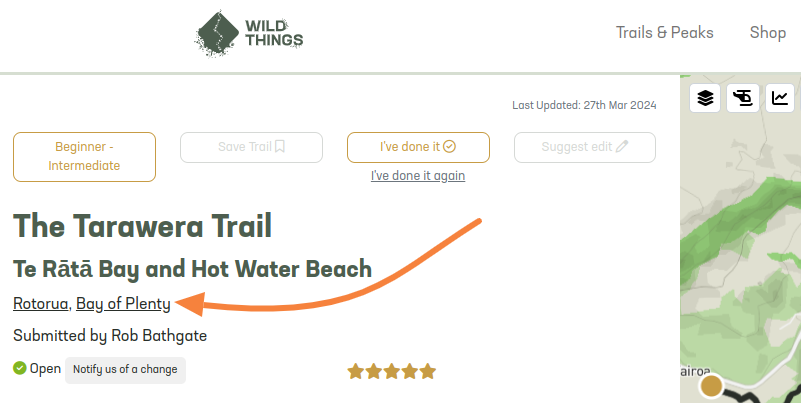Viewport: 801px width, 403px height.
Task: Click the green Open status icon
Action: pyautogui.click(x=19, y=368)
